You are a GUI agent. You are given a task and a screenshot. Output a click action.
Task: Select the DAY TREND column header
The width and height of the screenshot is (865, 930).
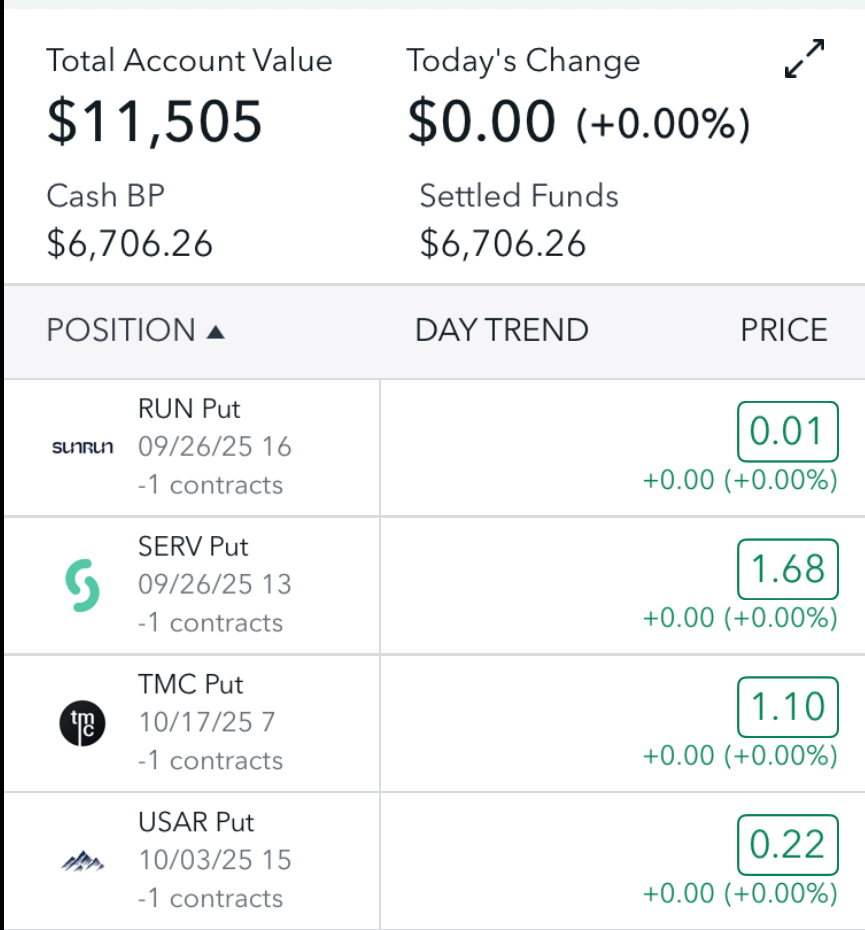[x=501, y=330]
